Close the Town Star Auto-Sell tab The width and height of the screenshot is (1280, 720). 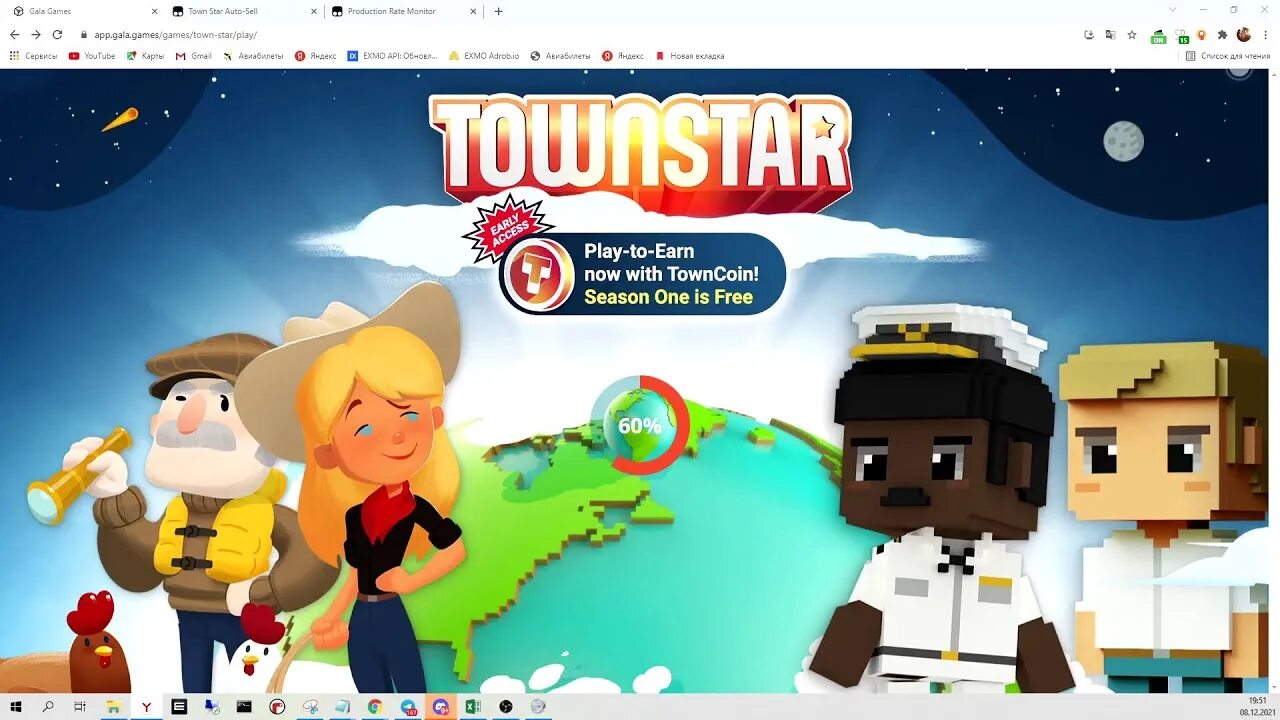tap(313, 11)
